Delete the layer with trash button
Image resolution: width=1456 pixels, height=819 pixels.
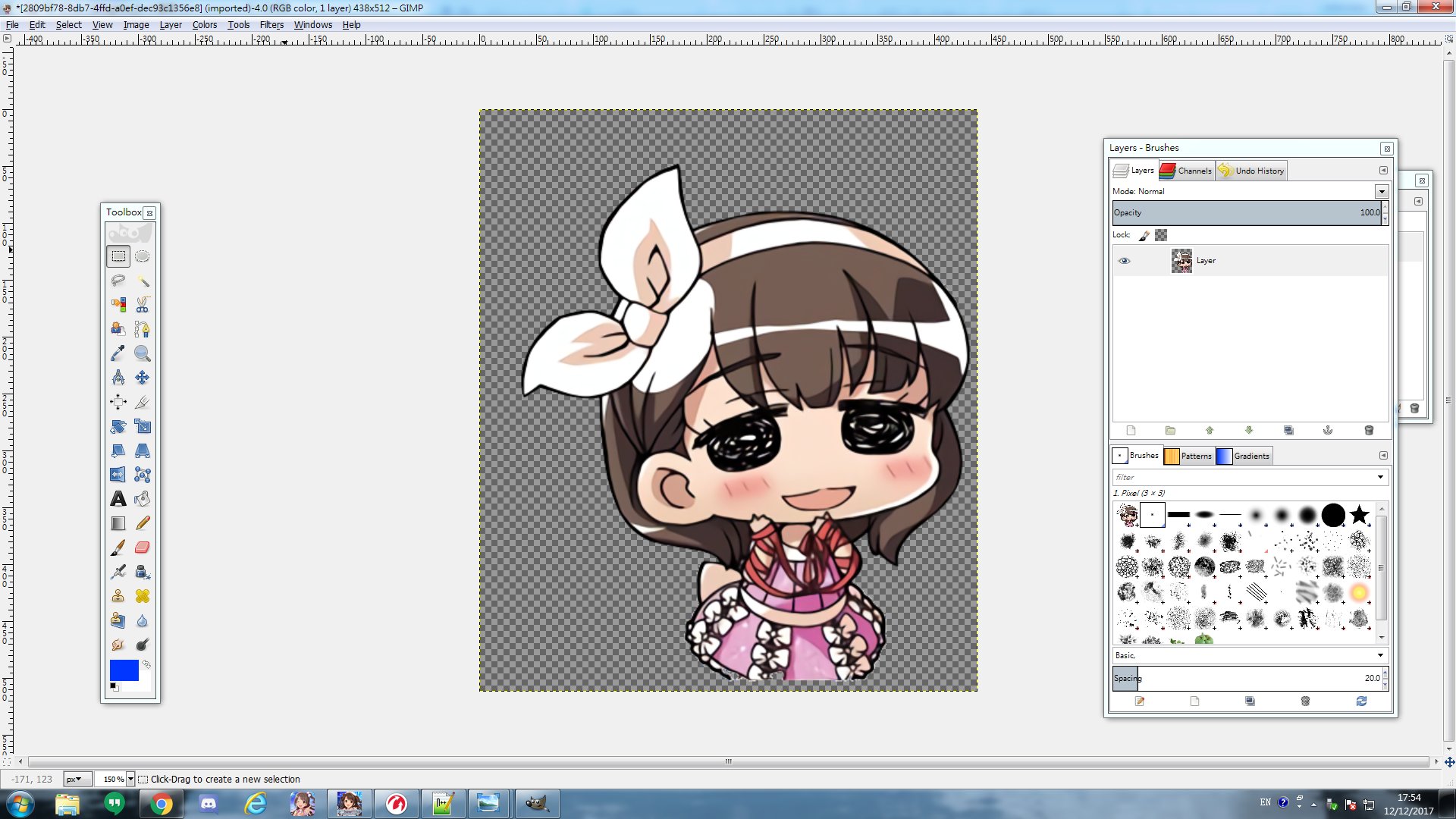pos(1369,431)
